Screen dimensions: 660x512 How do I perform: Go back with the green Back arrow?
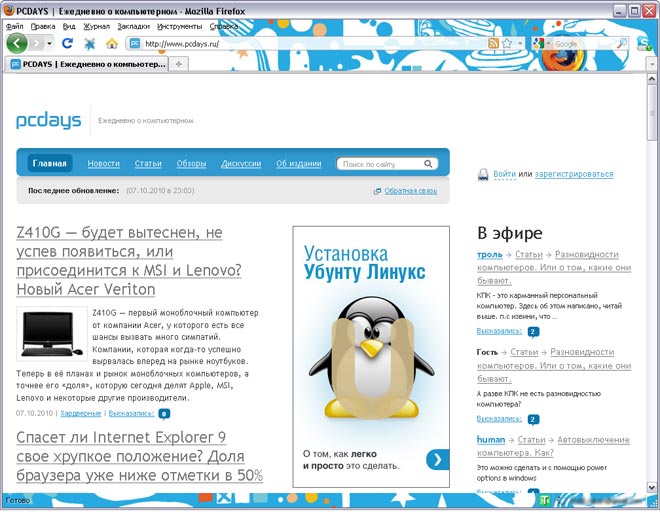[17, 43]
